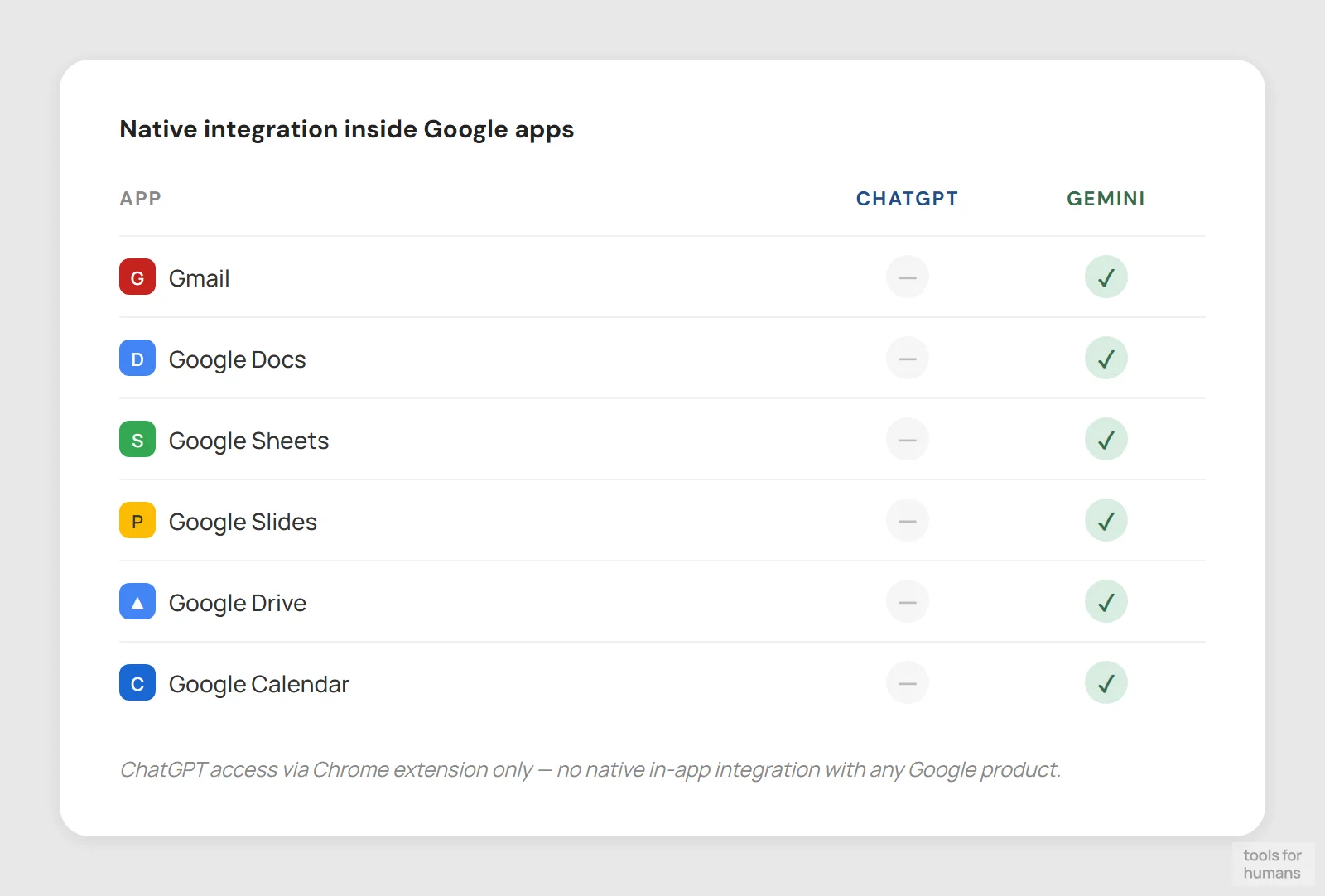The width and height of the screenshot is (1325, 896).
Task: Click the tools for humans watermark
Action: (x=1273, y=864)
